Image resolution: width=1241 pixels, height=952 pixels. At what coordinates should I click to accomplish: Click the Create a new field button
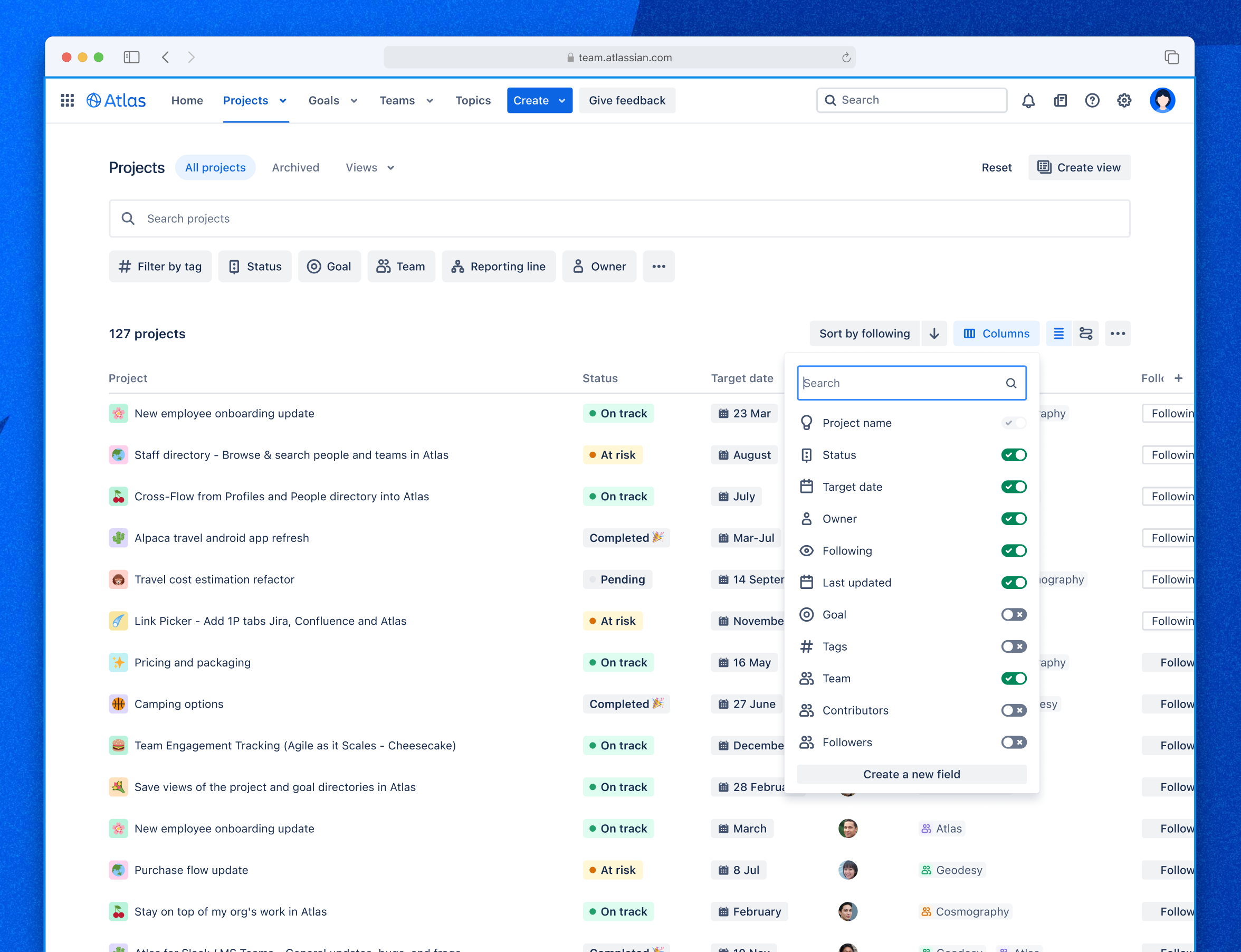coord(911,774)
